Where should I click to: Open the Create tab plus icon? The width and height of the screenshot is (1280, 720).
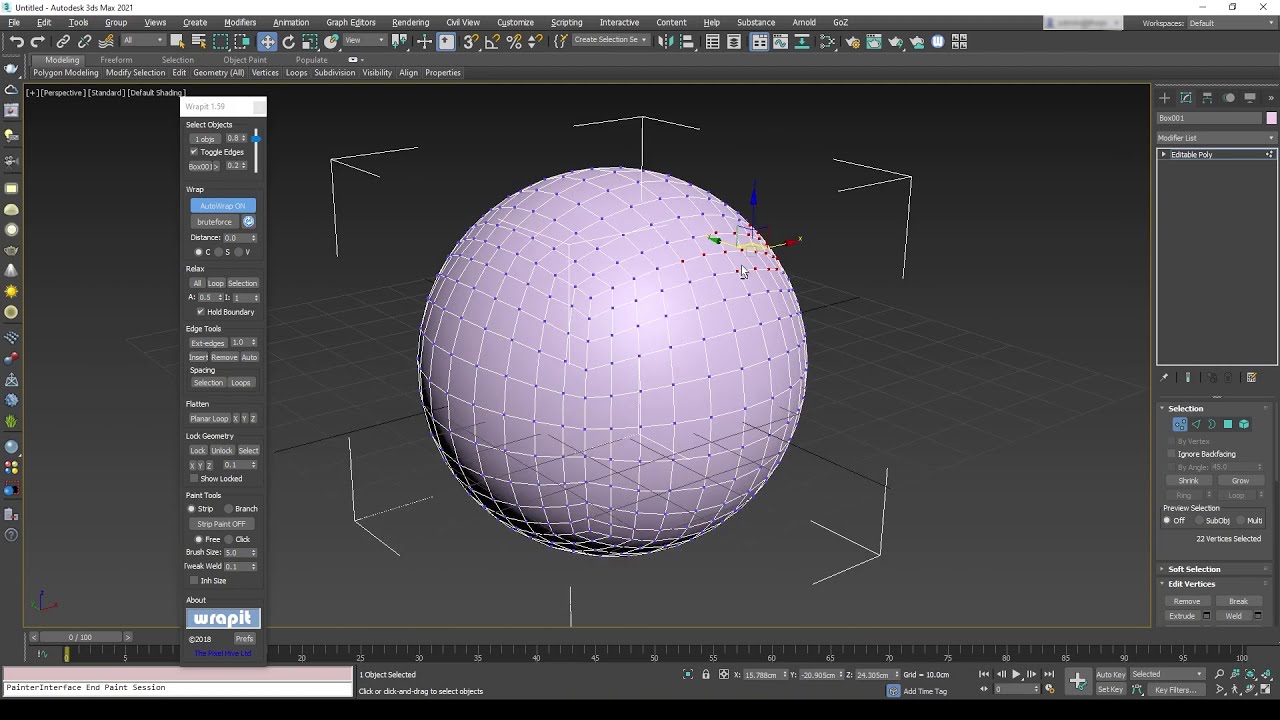[x=1164, y=97]
